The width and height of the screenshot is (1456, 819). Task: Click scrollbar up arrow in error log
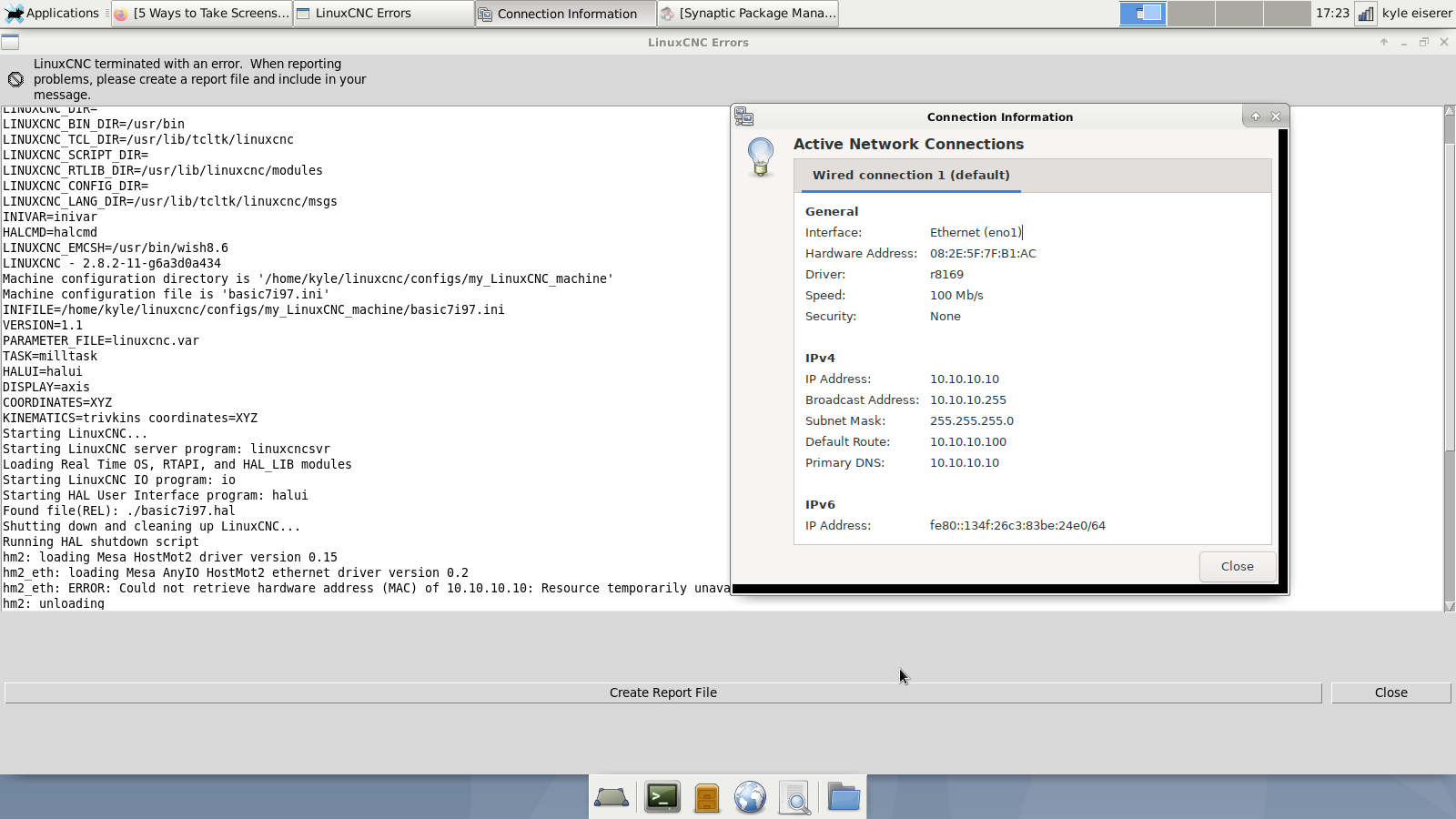tap(1450, 111)
